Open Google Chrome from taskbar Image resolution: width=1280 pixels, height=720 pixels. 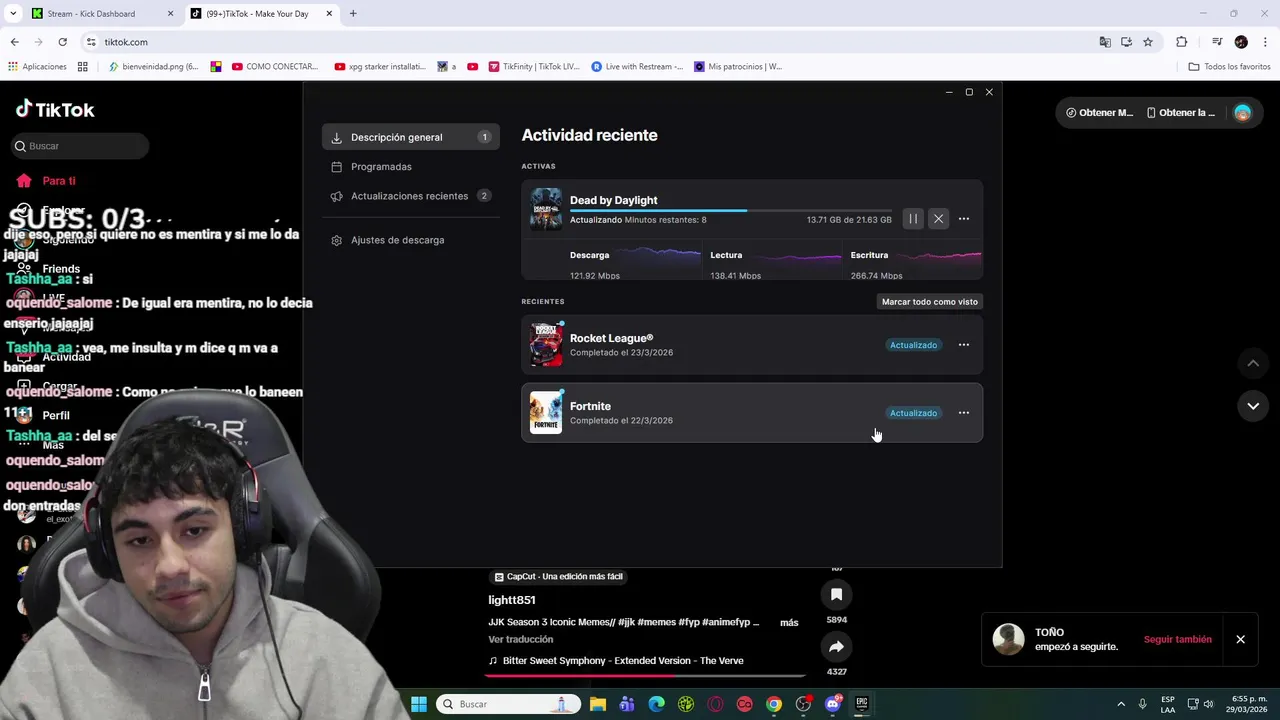coord(774,704)
